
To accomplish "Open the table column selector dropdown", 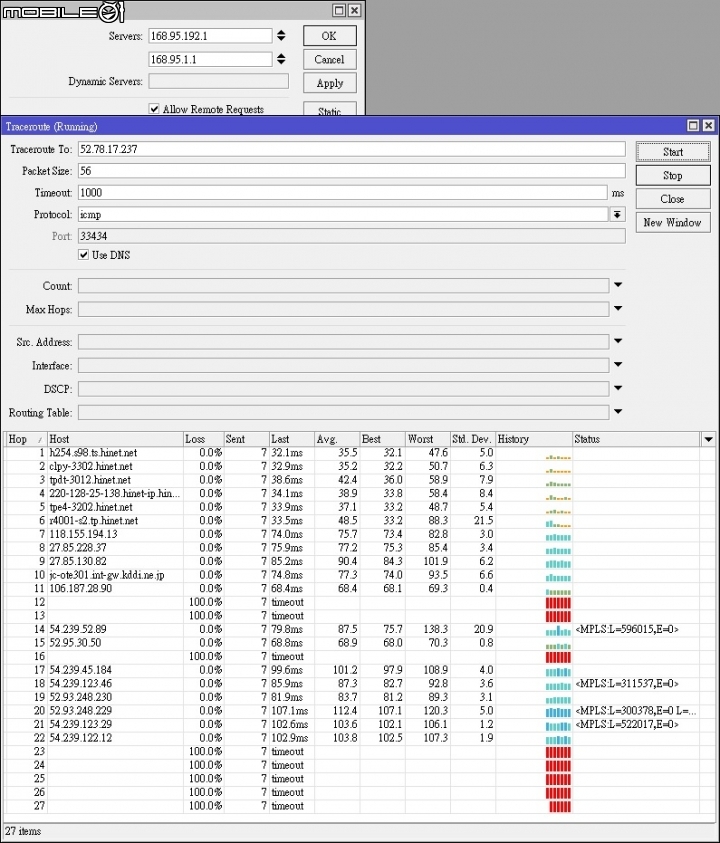I will coord(708,439).
